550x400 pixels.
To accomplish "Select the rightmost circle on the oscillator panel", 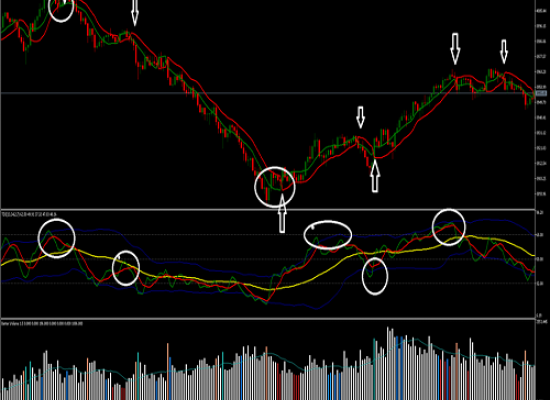I will 449,227.
